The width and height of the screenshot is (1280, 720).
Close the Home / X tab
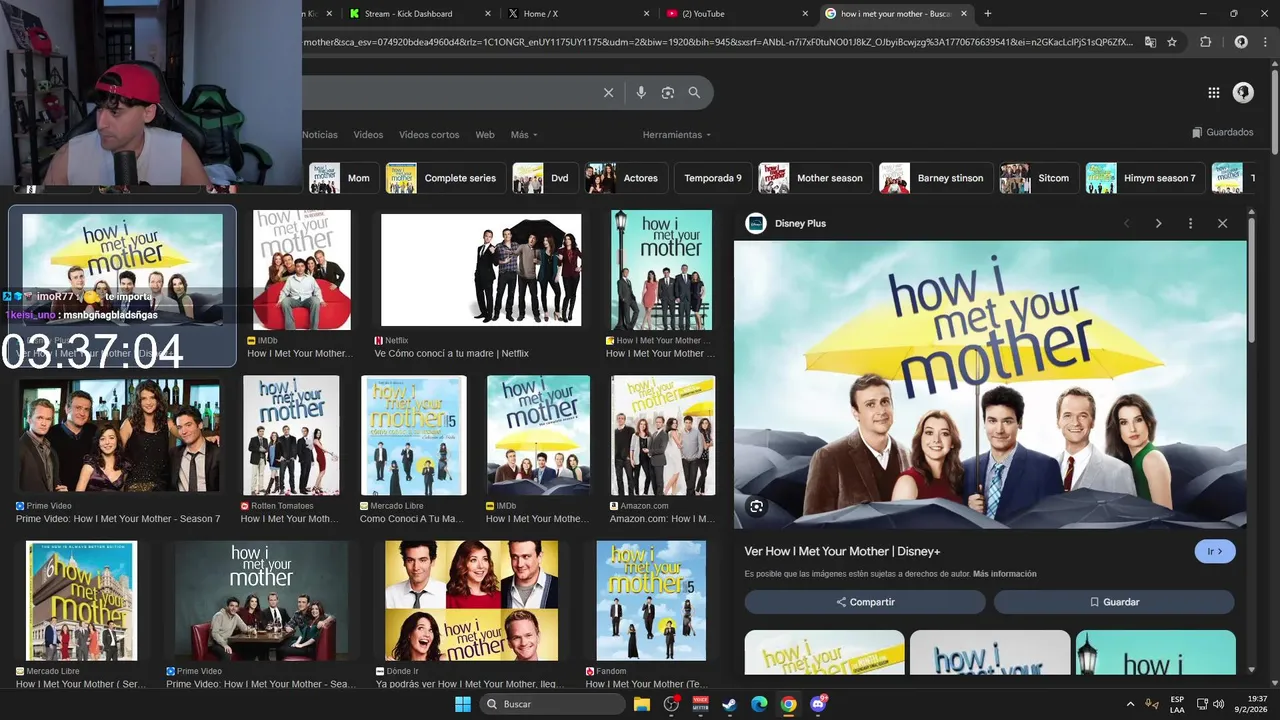(x=646, y=14)
